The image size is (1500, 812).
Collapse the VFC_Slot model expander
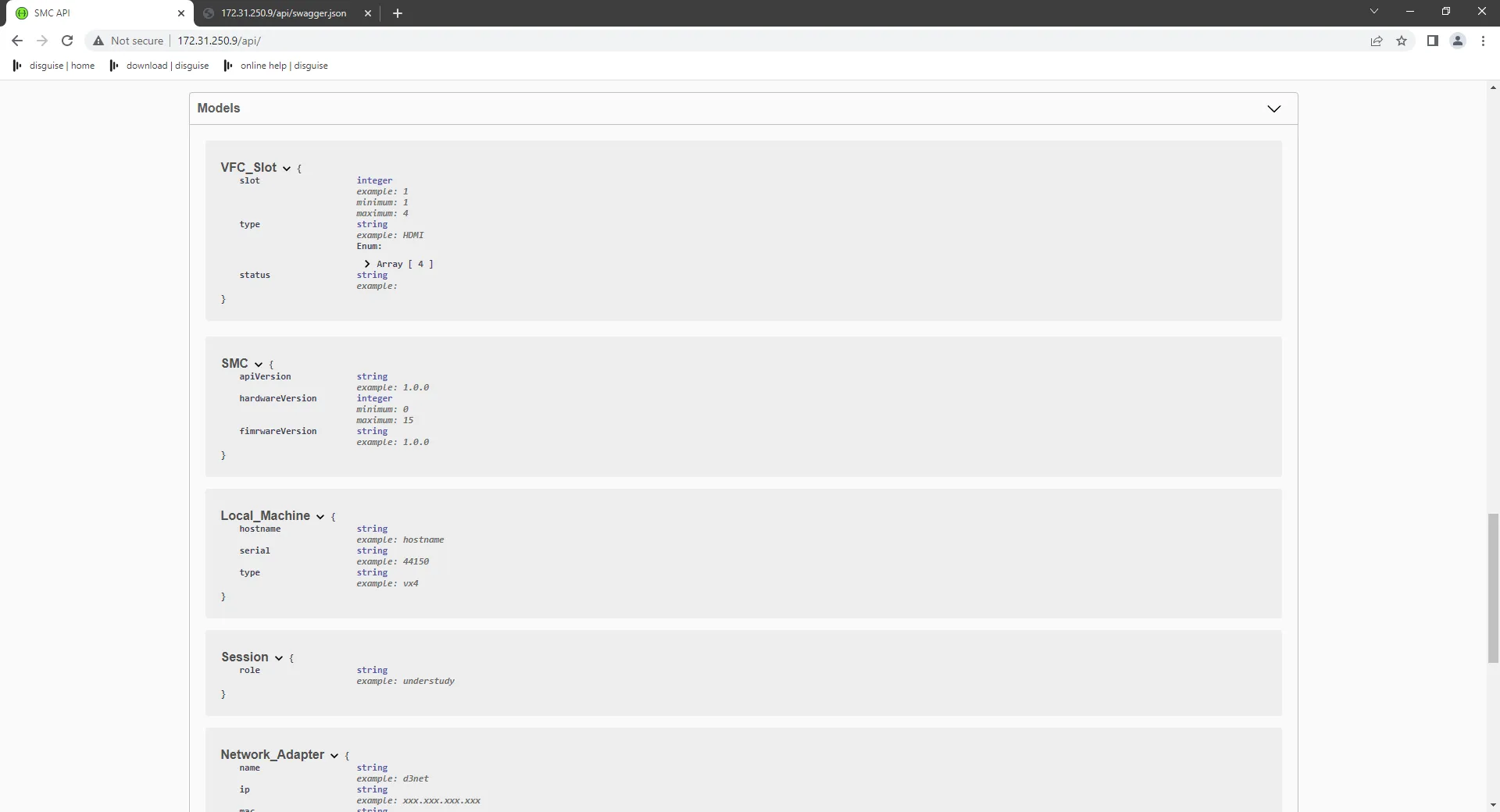(x=286, y=168)
